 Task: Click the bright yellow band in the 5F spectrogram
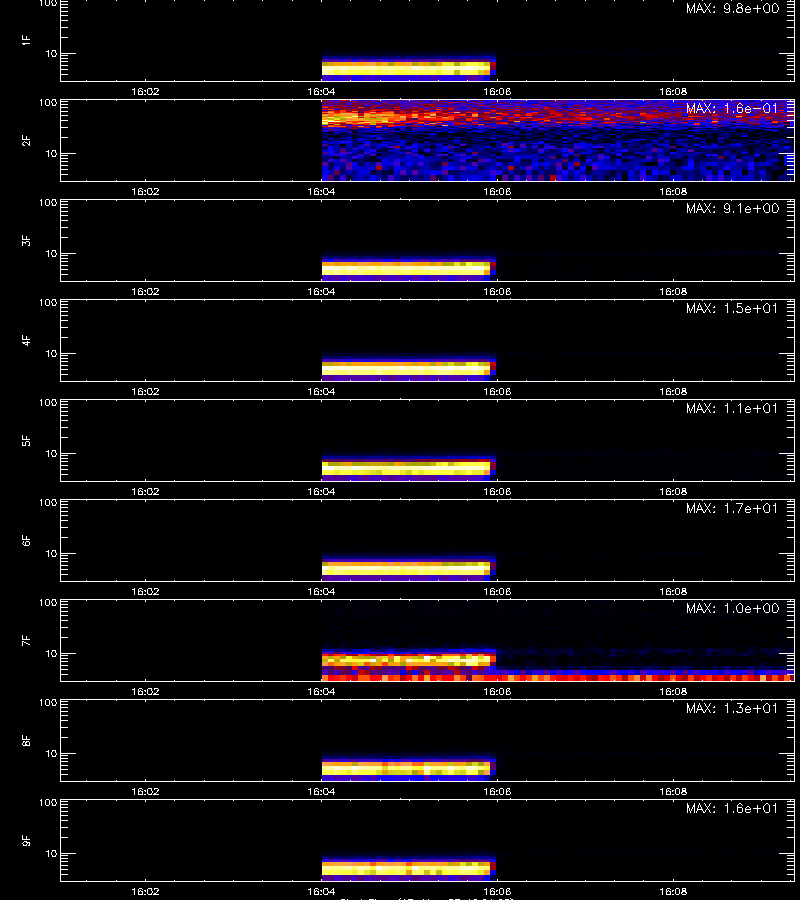tap(406, 468)
